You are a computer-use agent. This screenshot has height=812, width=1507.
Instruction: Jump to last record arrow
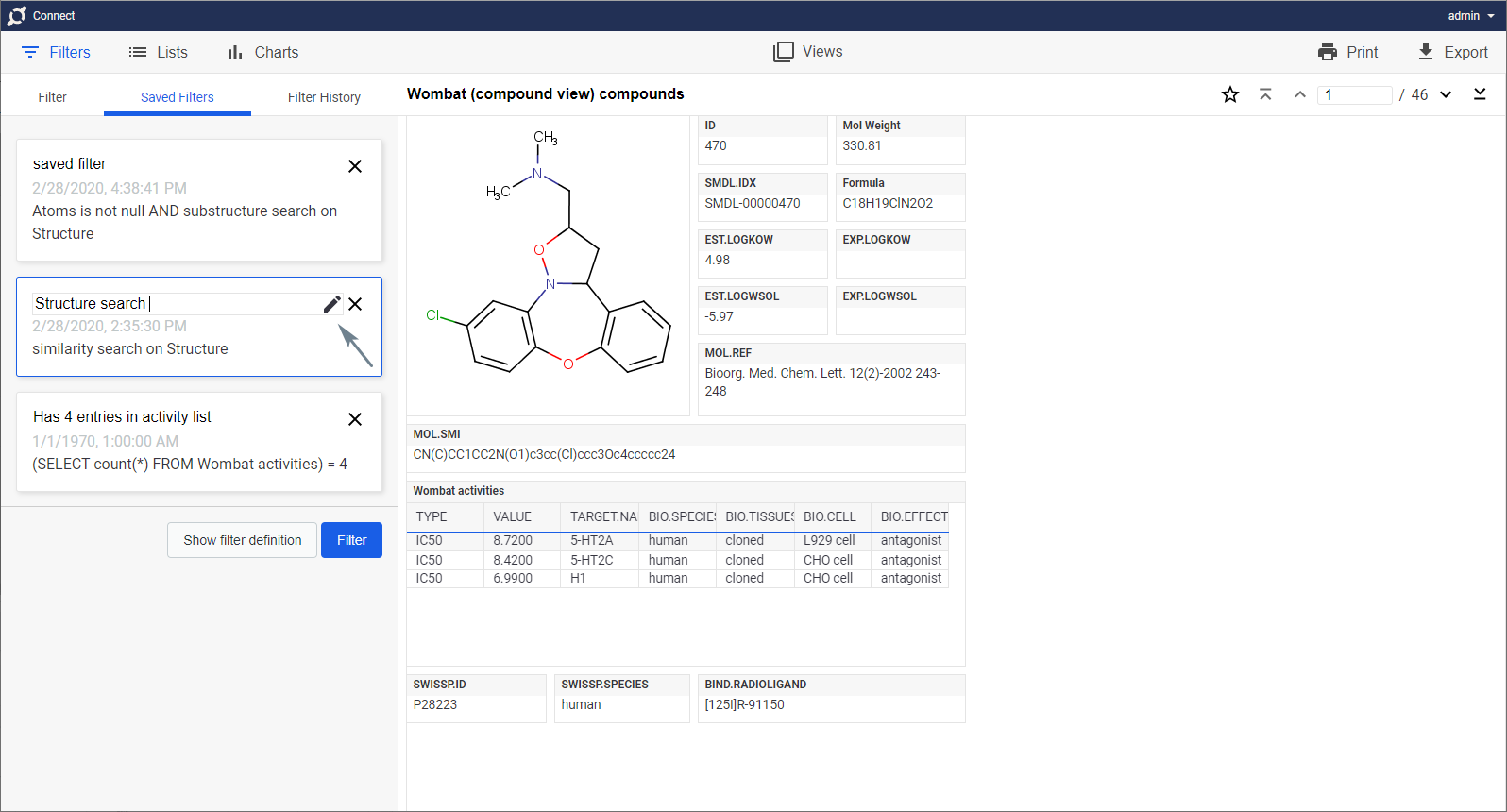click(1480, 94)
